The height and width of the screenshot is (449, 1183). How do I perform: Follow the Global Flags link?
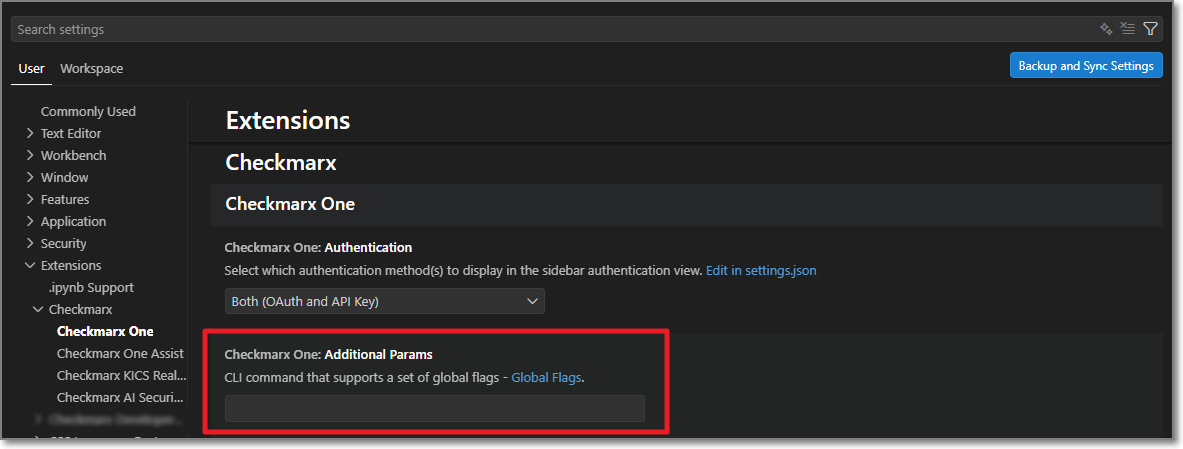coord(546,378)
